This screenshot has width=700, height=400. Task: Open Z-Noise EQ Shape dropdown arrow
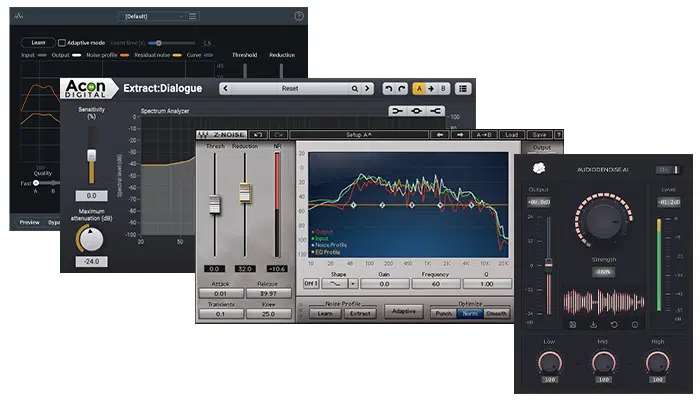[353, 283]
